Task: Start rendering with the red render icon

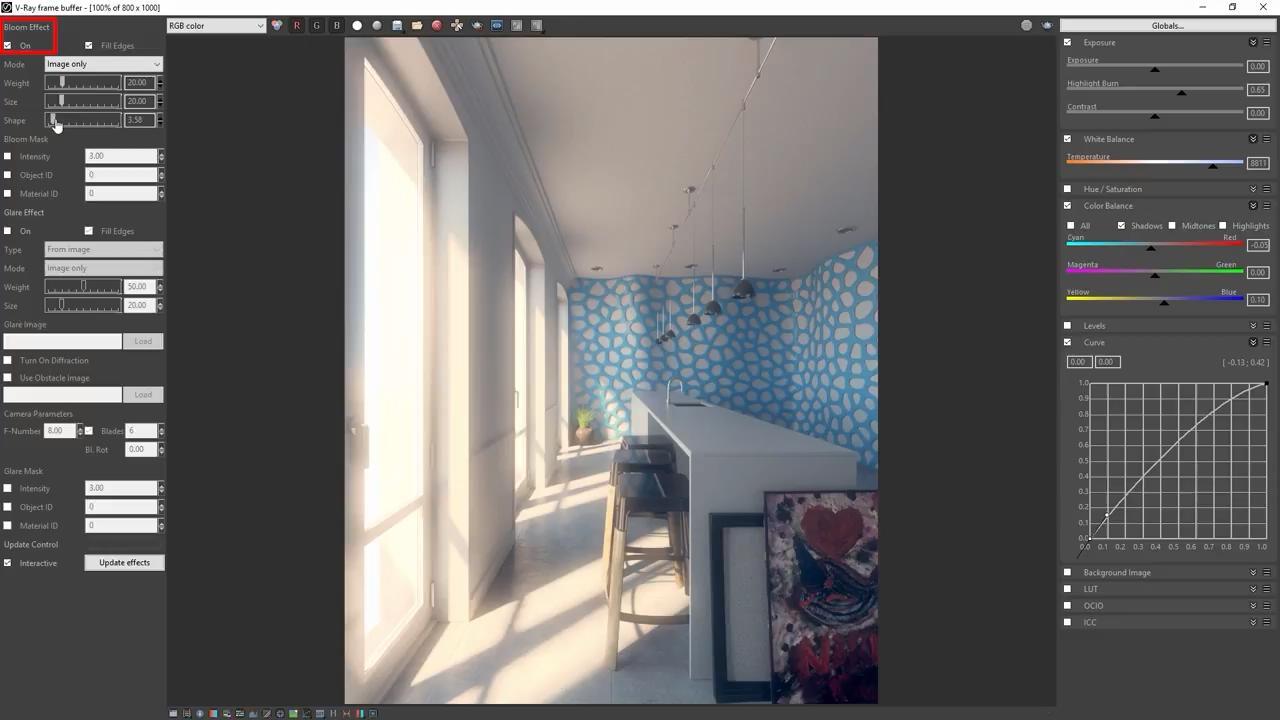Action: pos(437,25)
